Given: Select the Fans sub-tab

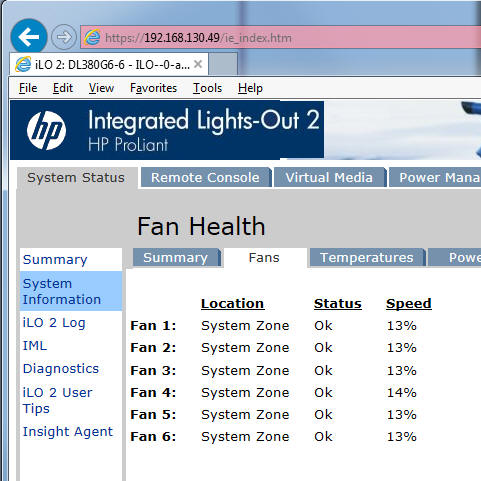Looking at the screenshot, I should (x=264, y=258).
